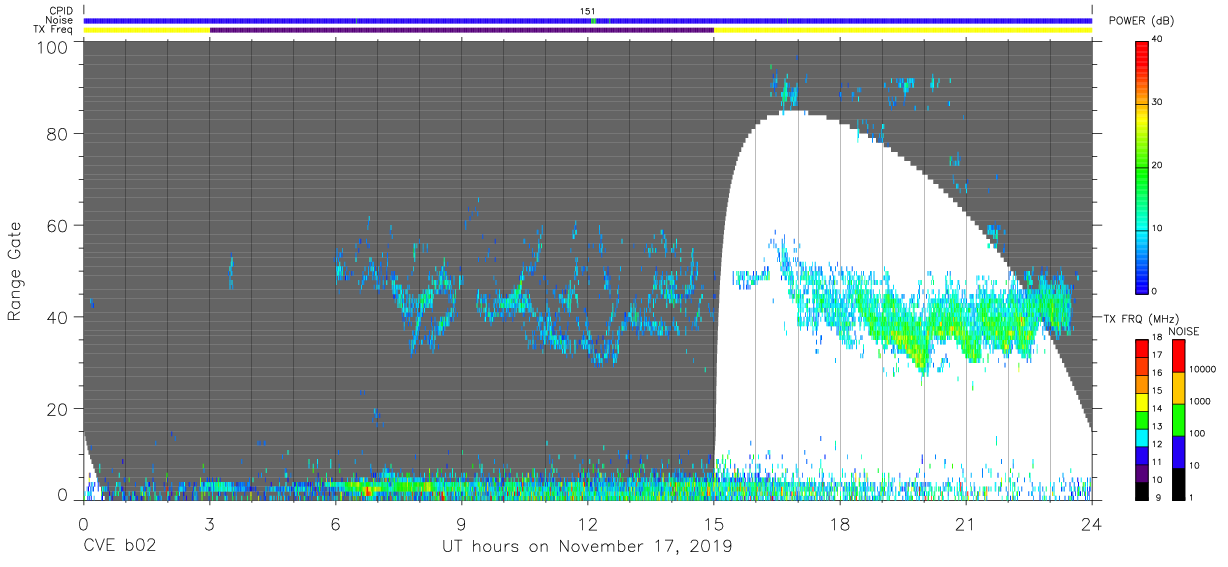Select the 1000 noise legend label
This screenshot has width=1228, height=567.
click(x=1200, y=401)
